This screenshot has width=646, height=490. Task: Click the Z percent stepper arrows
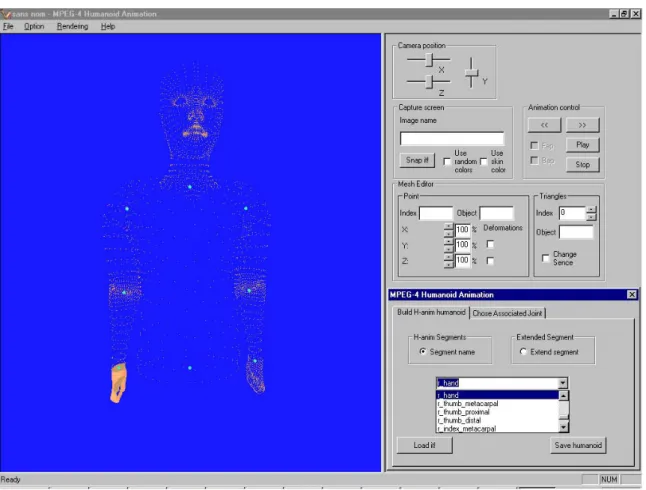coord(449,261)
